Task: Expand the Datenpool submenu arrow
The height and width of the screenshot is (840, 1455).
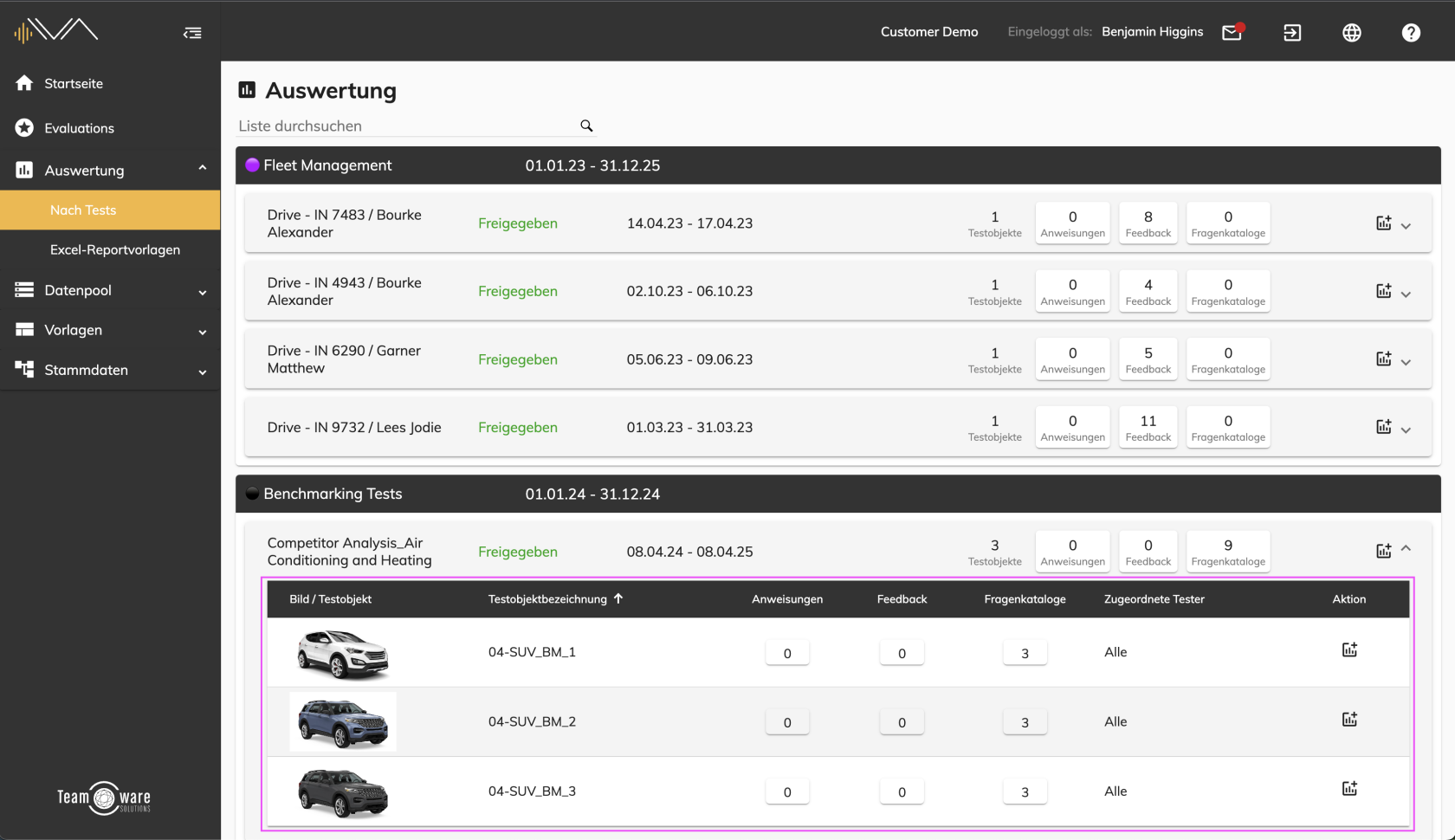Action: 203,293
